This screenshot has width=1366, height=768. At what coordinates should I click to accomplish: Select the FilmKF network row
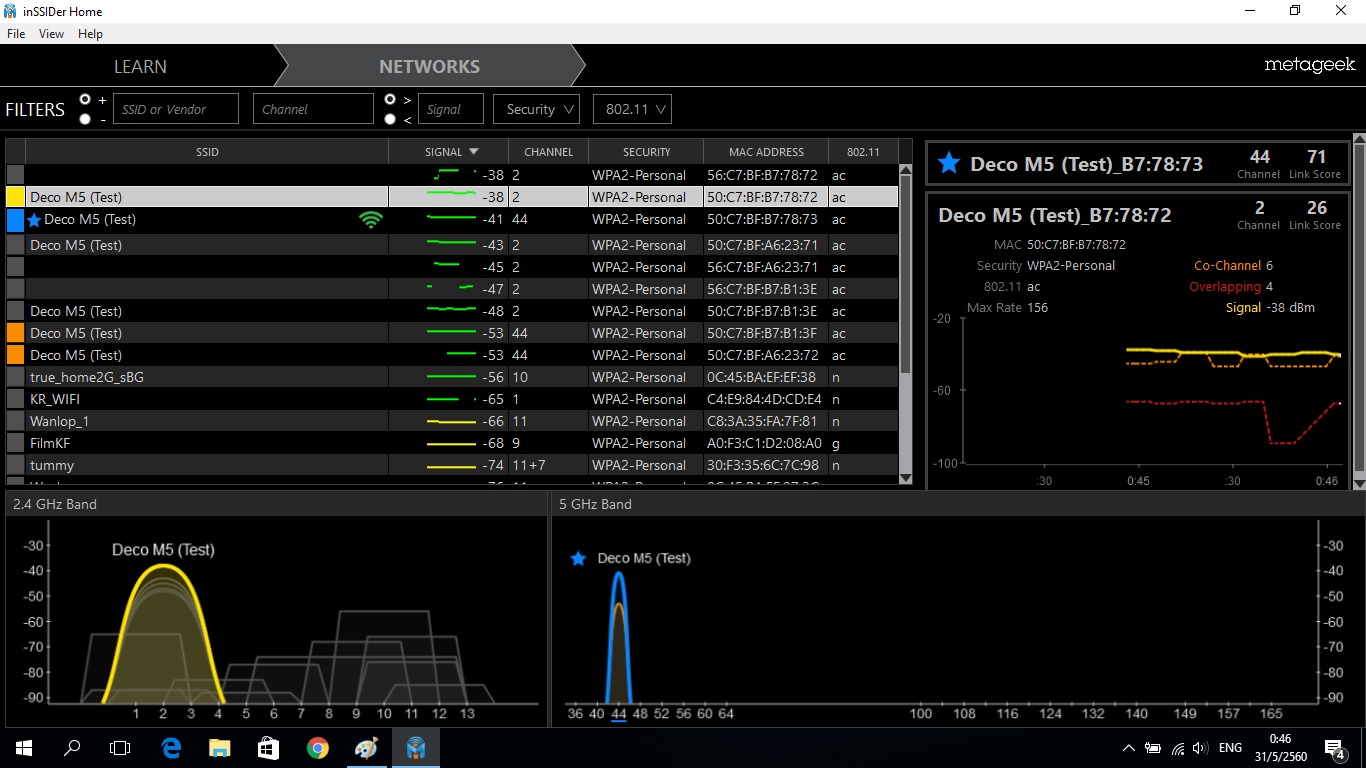(x=452, y=443)
